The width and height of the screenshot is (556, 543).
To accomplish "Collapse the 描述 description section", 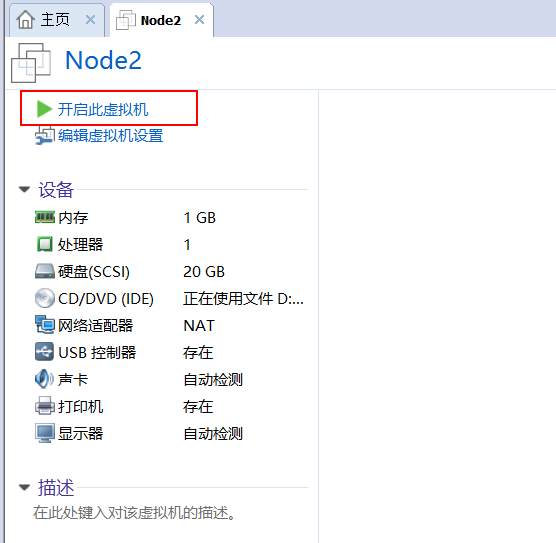I will [24, 488].
